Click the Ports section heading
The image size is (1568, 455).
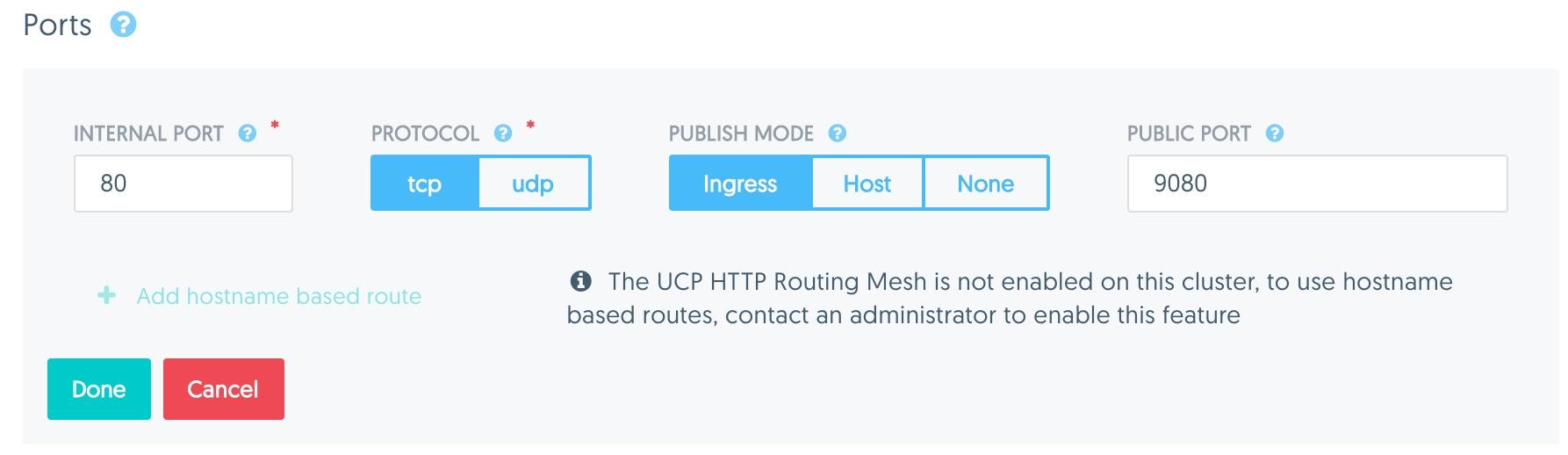(x=57, y=25)
